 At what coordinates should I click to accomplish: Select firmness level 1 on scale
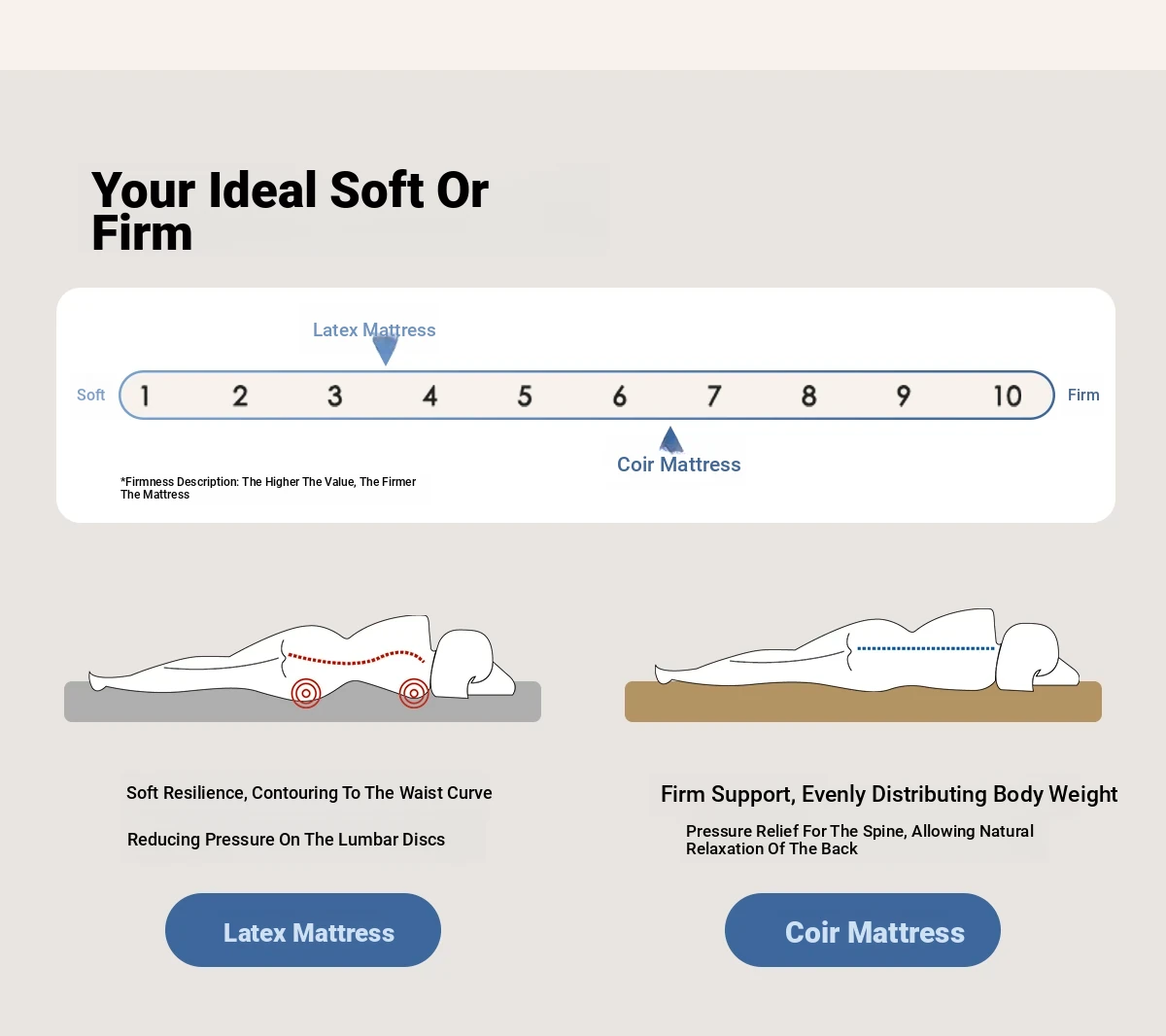146,396
